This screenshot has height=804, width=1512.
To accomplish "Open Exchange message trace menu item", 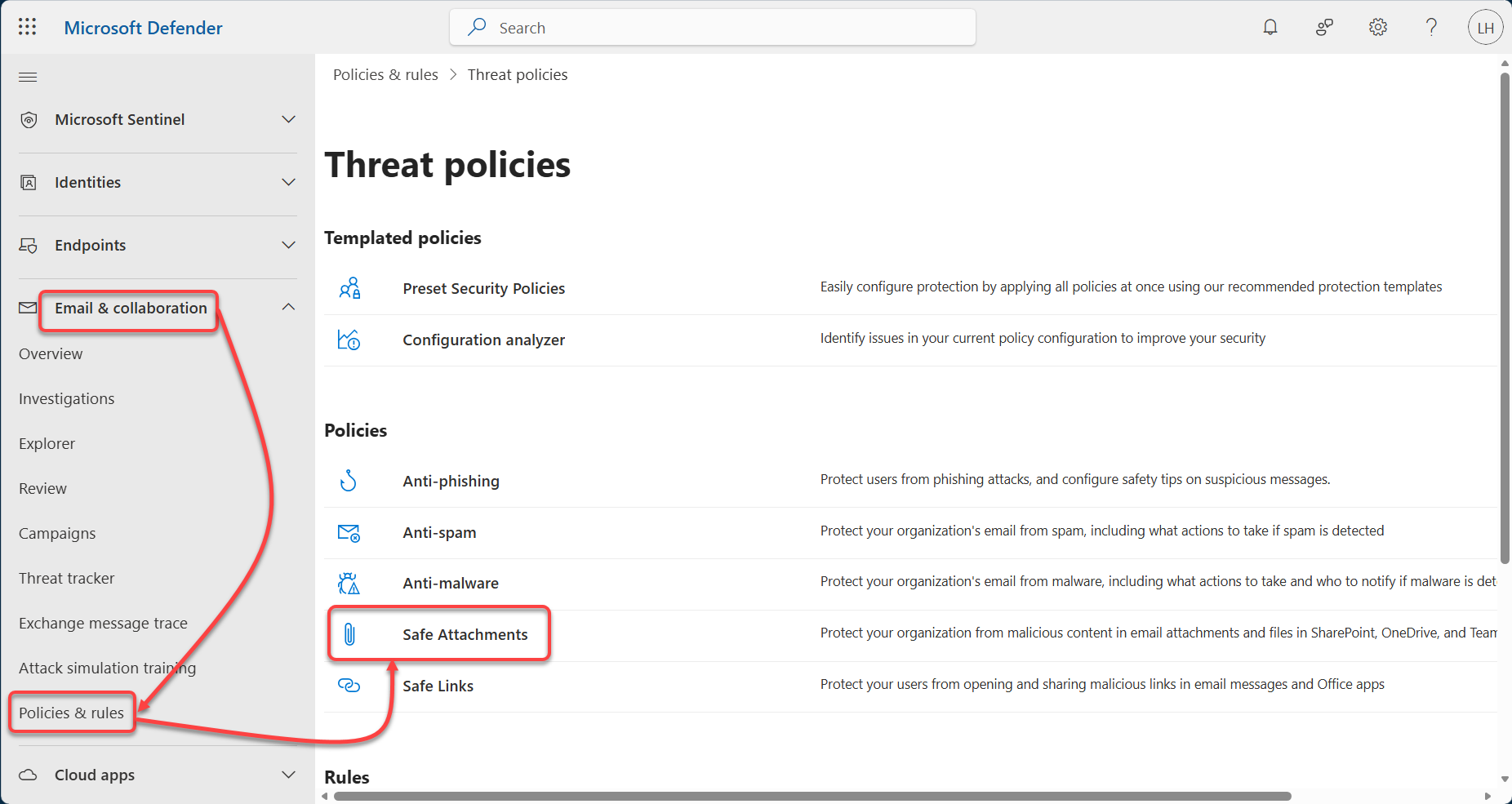I will click(103, 623).
